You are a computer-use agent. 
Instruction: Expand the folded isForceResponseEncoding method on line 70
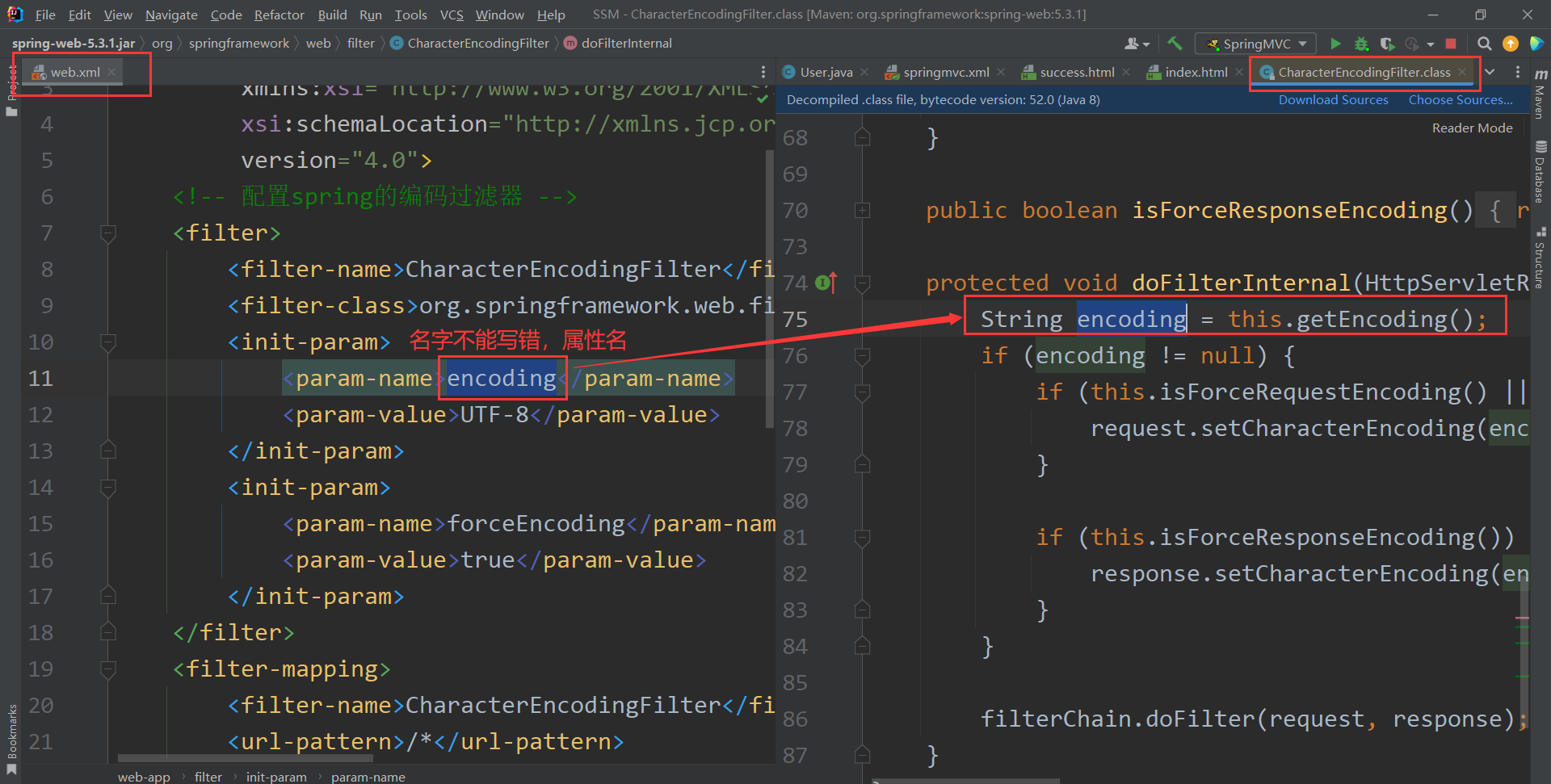pyautogui.click(x=862, y=211)
